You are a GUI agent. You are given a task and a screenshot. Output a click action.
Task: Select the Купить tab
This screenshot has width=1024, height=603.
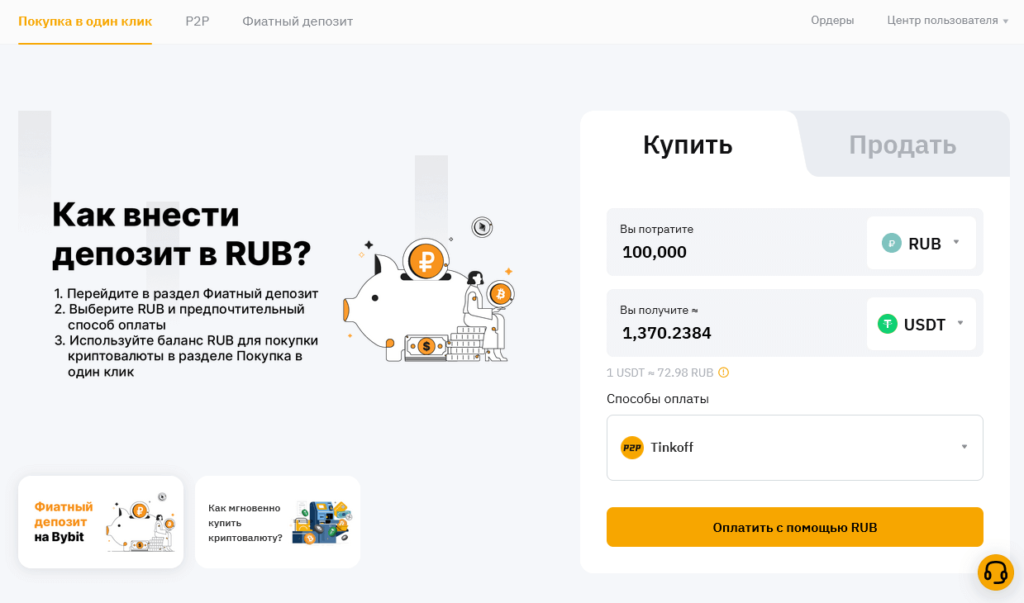(689, 144)
